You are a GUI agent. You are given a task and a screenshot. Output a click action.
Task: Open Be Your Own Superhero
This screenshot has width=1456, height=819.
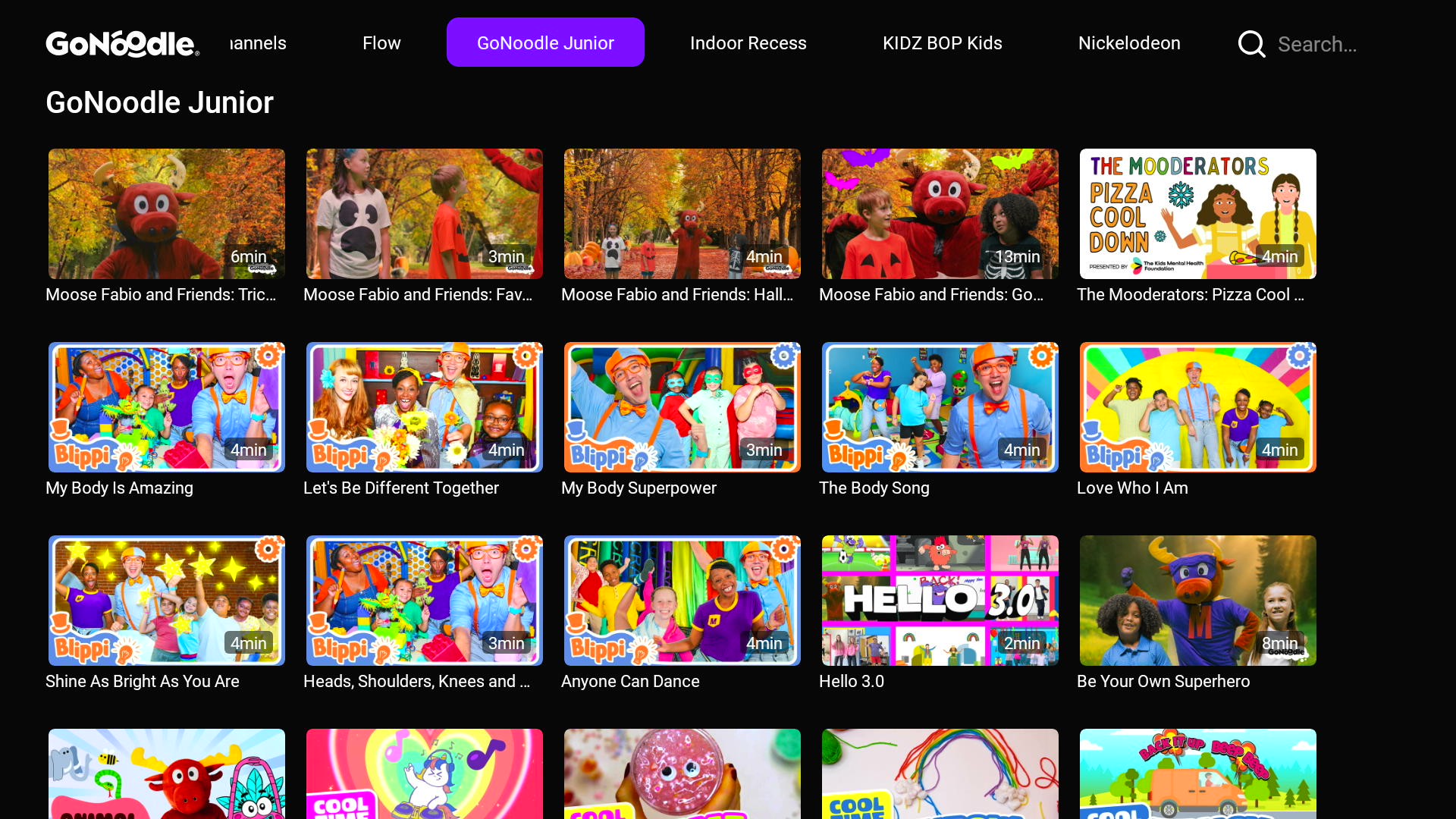pyautogui.click(x=1197, y=600)
